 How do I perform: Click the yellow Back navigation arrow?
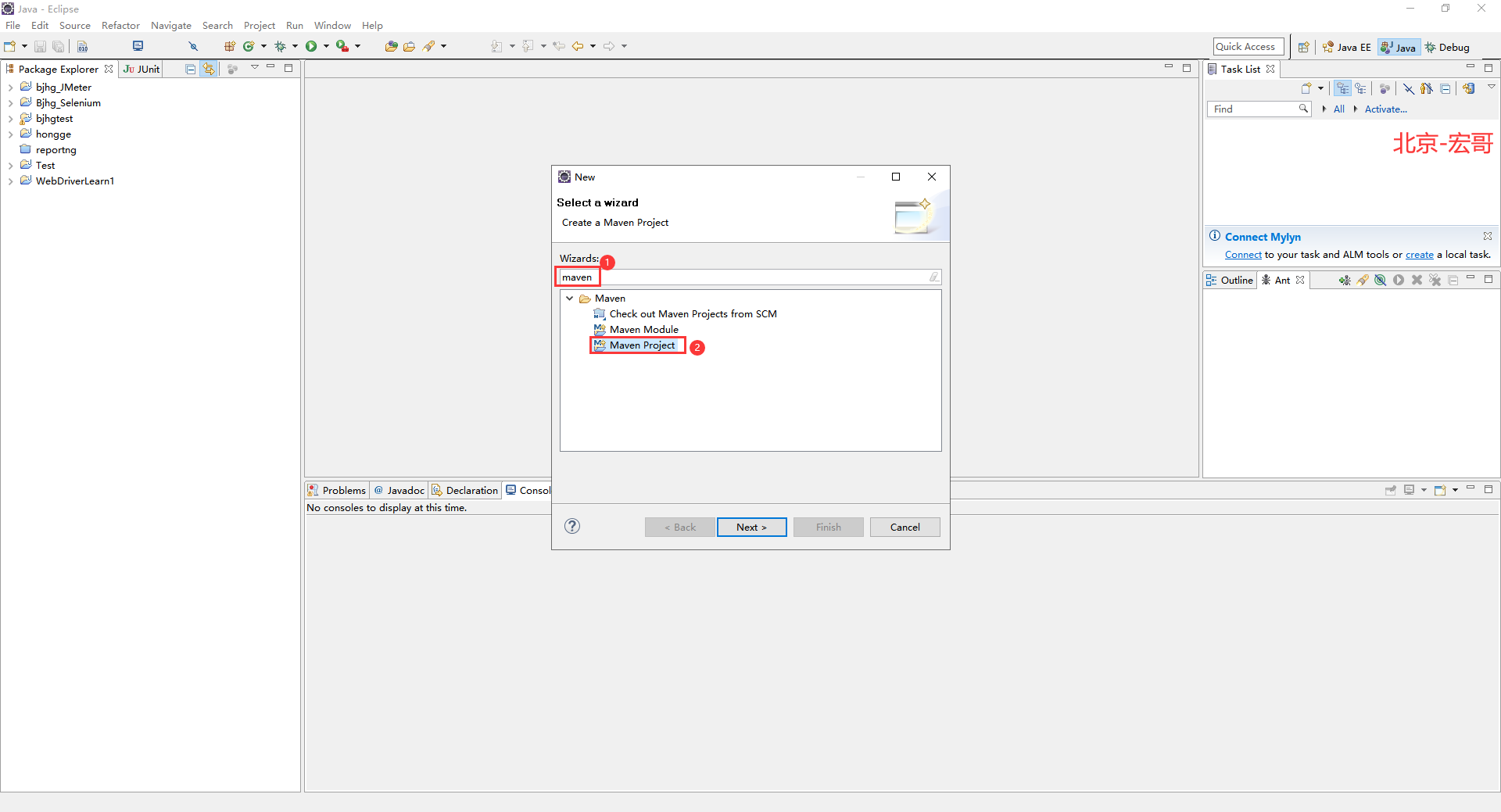pyautogui.click(x=578, y=46)
